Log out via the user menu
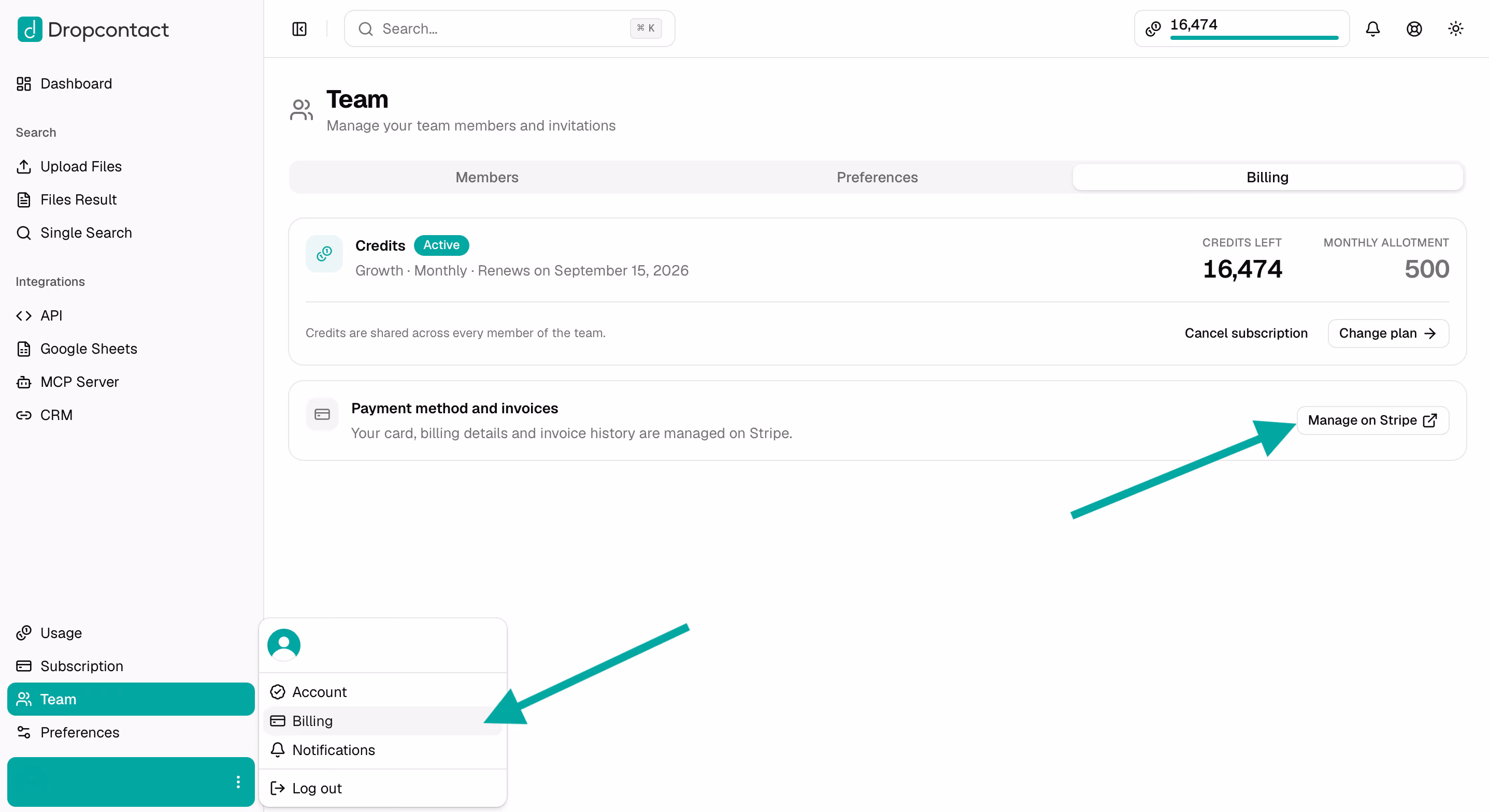 382,788
